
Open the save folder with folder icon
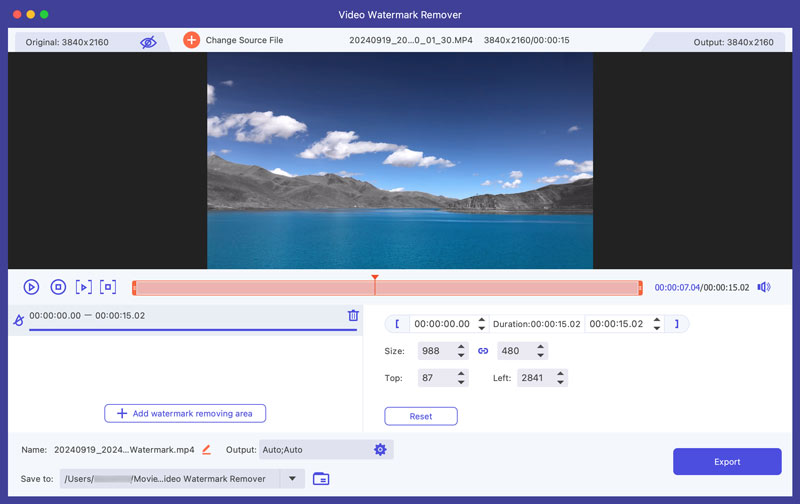[x=321, y=479]
